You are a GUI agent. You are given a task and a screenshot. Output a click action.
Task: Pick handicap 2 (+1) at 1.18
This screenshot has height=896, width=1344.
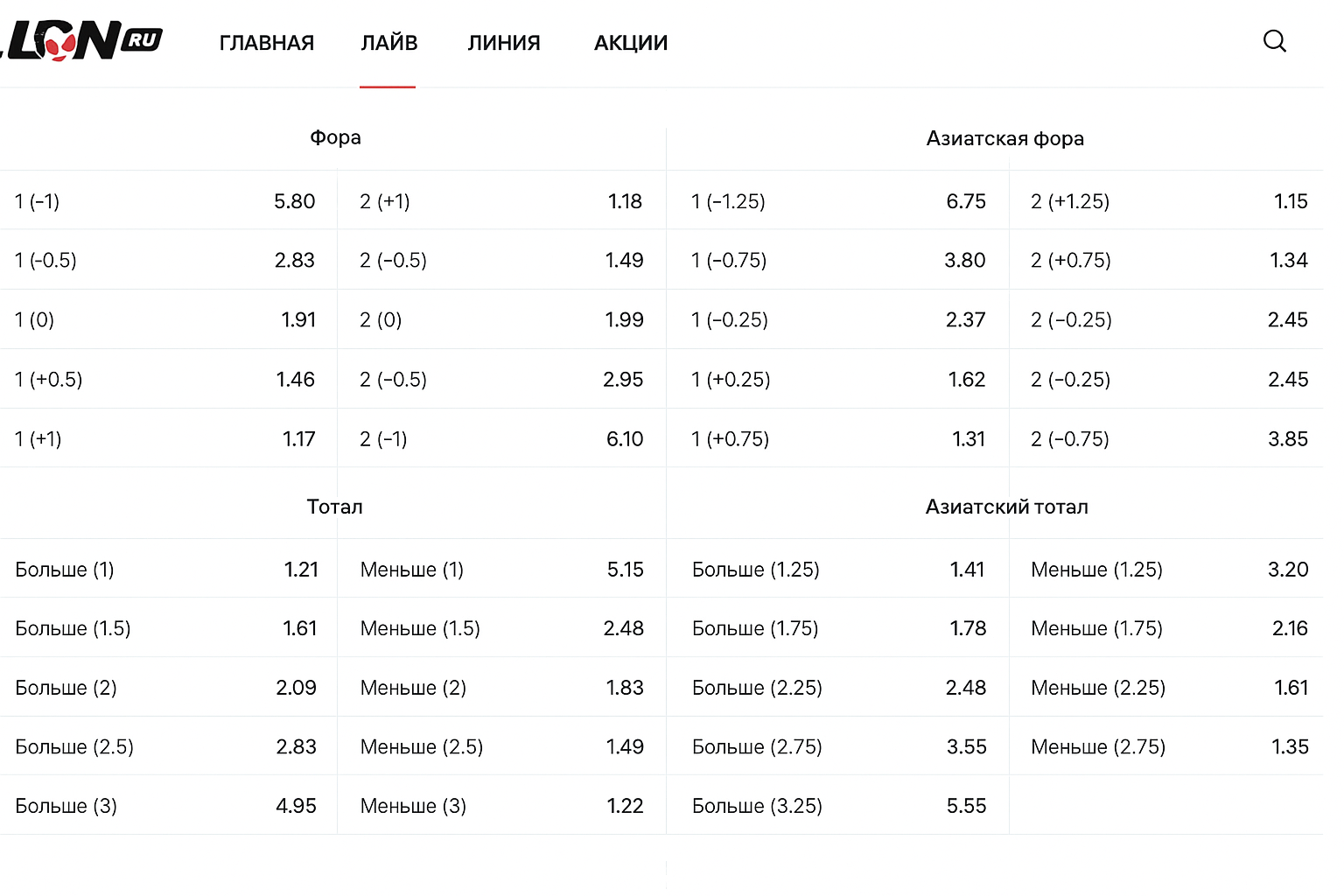pos(500,201)
